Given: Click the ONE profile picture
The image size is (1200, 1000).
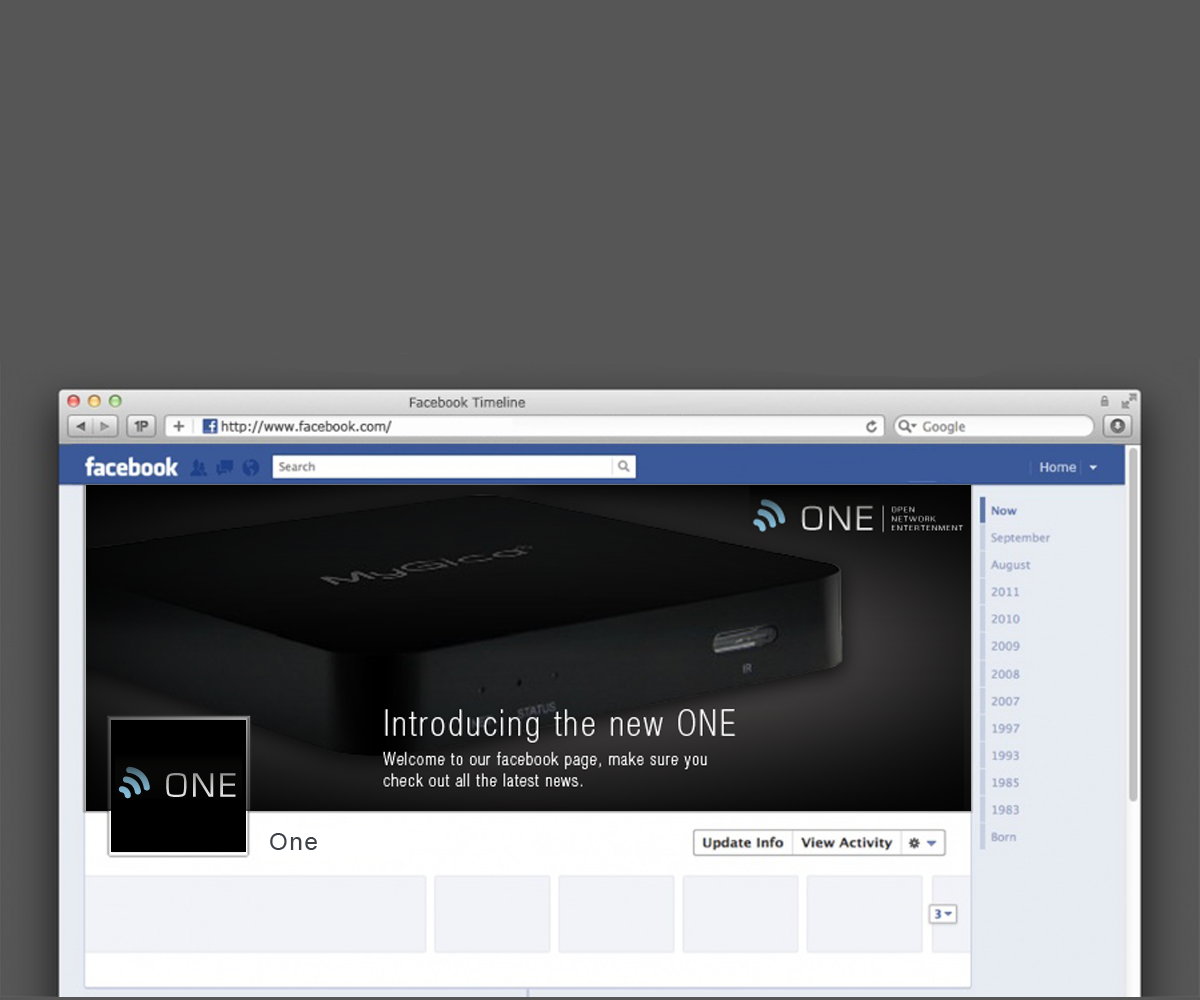Looking at the screenshot, I should [178, 786].
